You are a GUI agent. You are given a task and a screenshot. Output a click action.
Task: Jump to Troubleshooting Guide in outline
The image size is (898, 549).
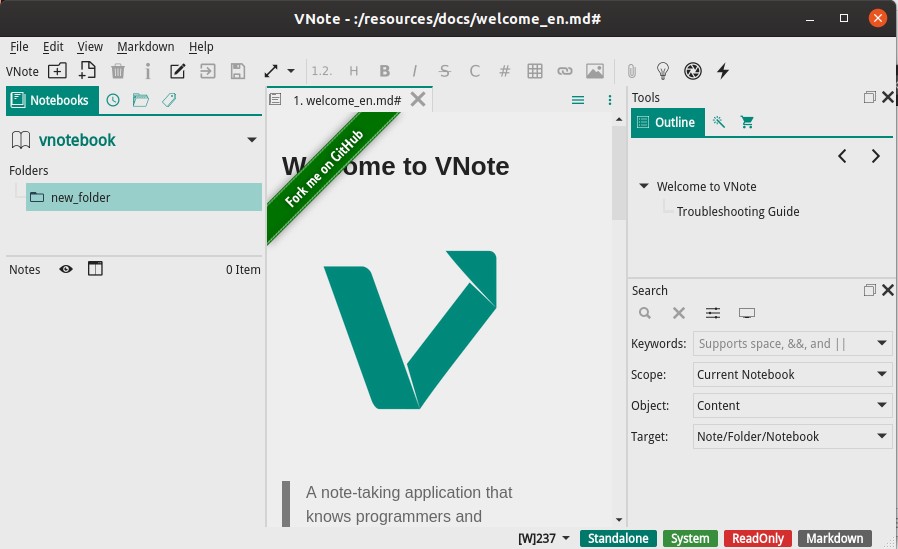[x=738, y=211]
